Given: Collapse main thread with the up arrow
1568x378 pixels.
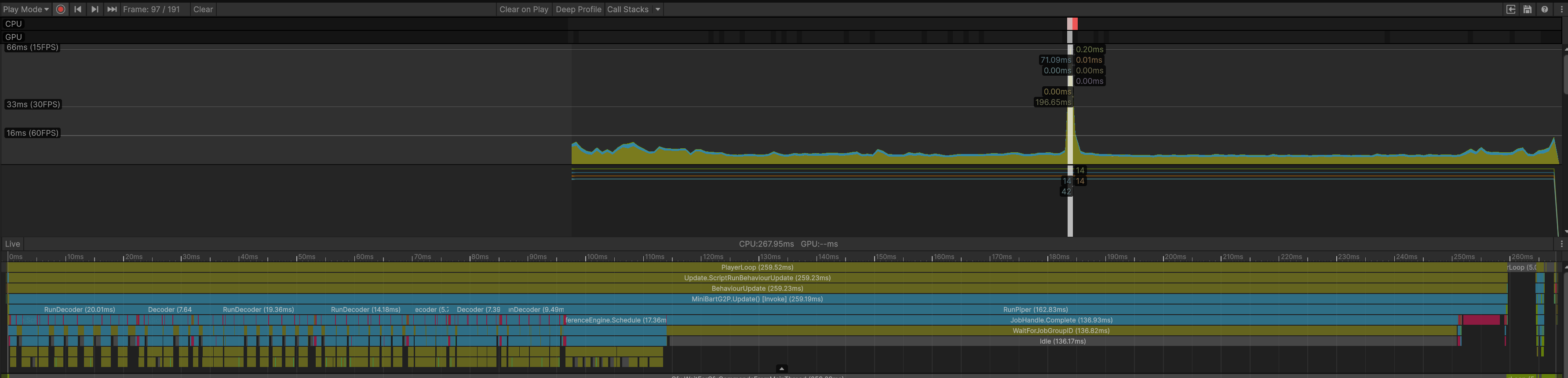Looking at the screenshot, I should point(781,369).
